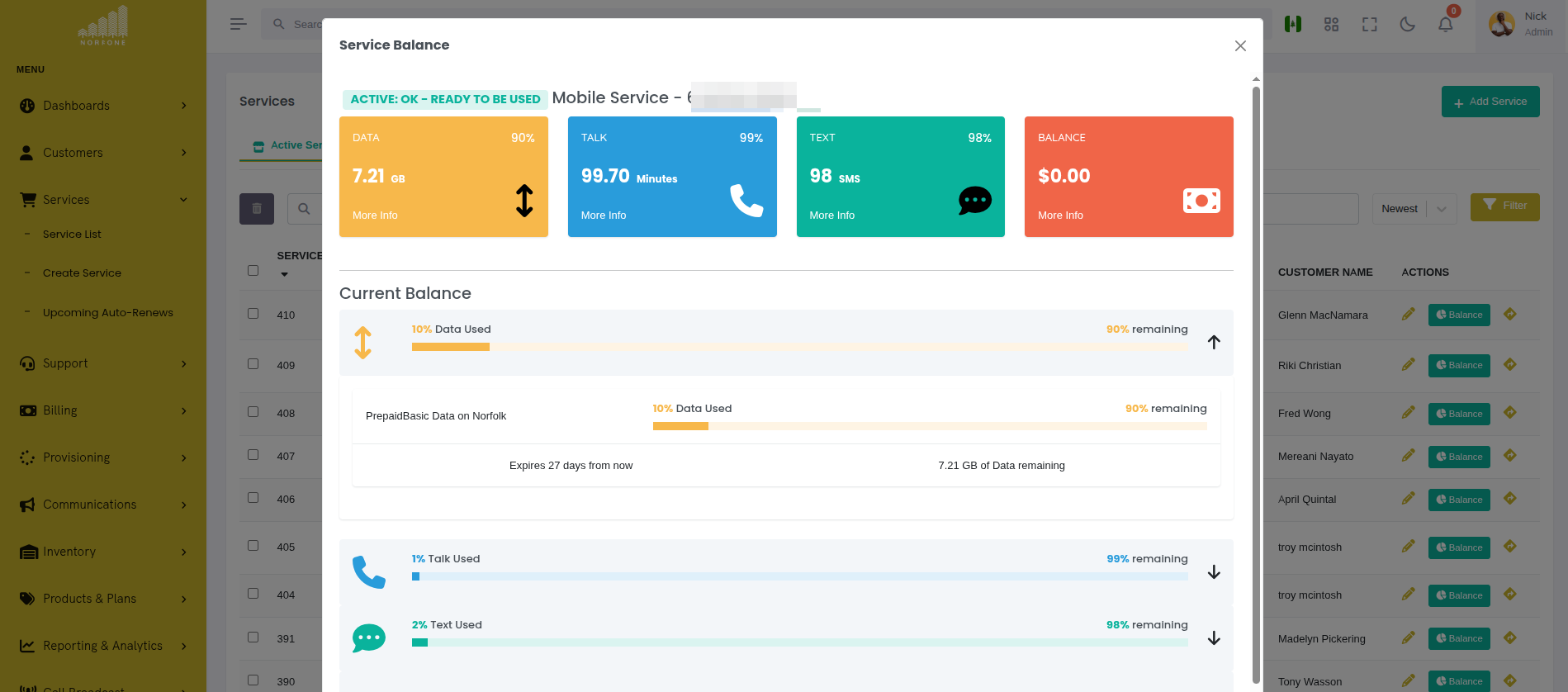Open the apps grid icon
Image resolution: width=1568 pixels, height=692 pixels.
[x=1331, y=25]
